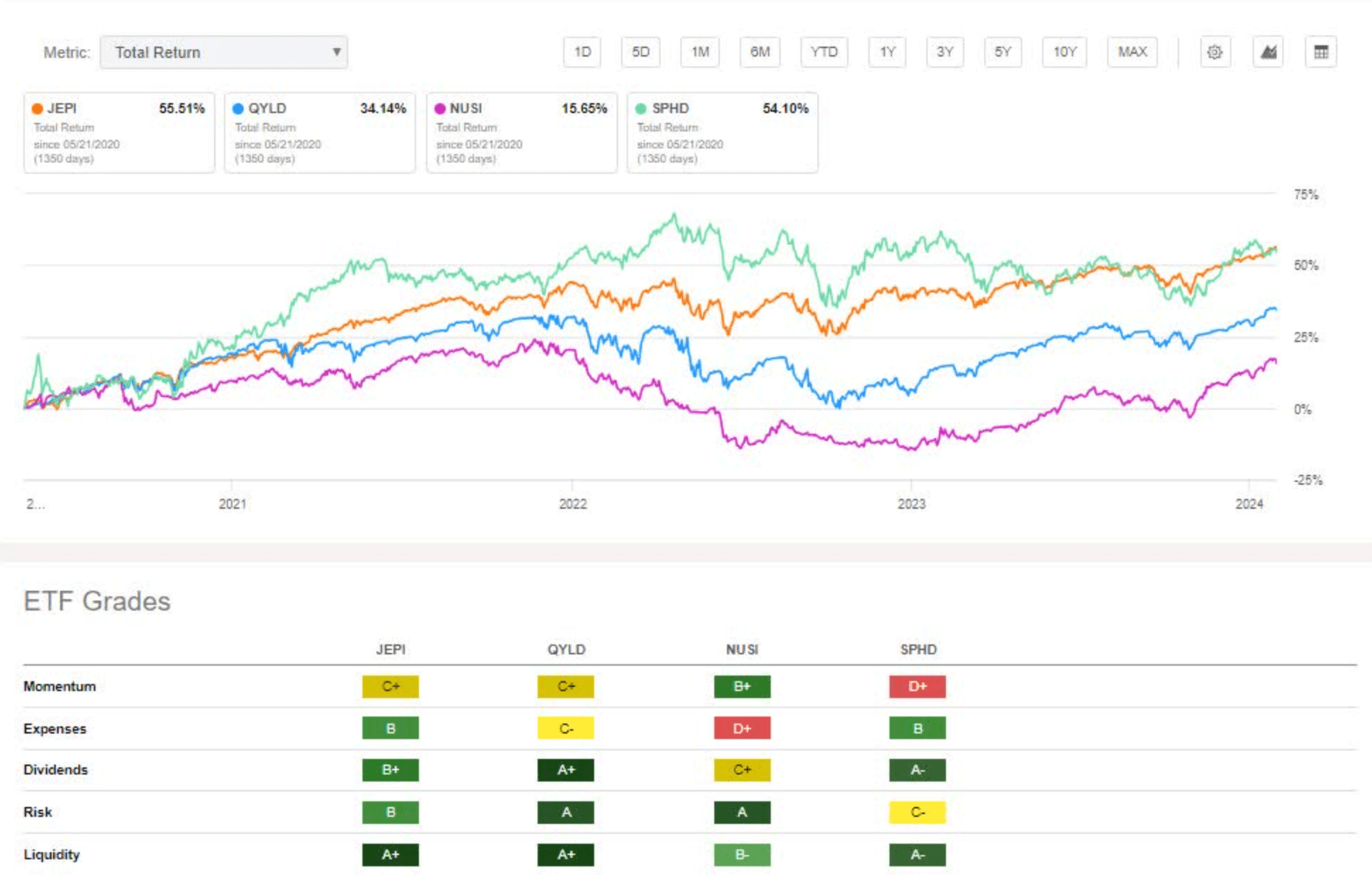Click JEPI's Momentum C+ grade badge
1372x896 pixels.
391,686
